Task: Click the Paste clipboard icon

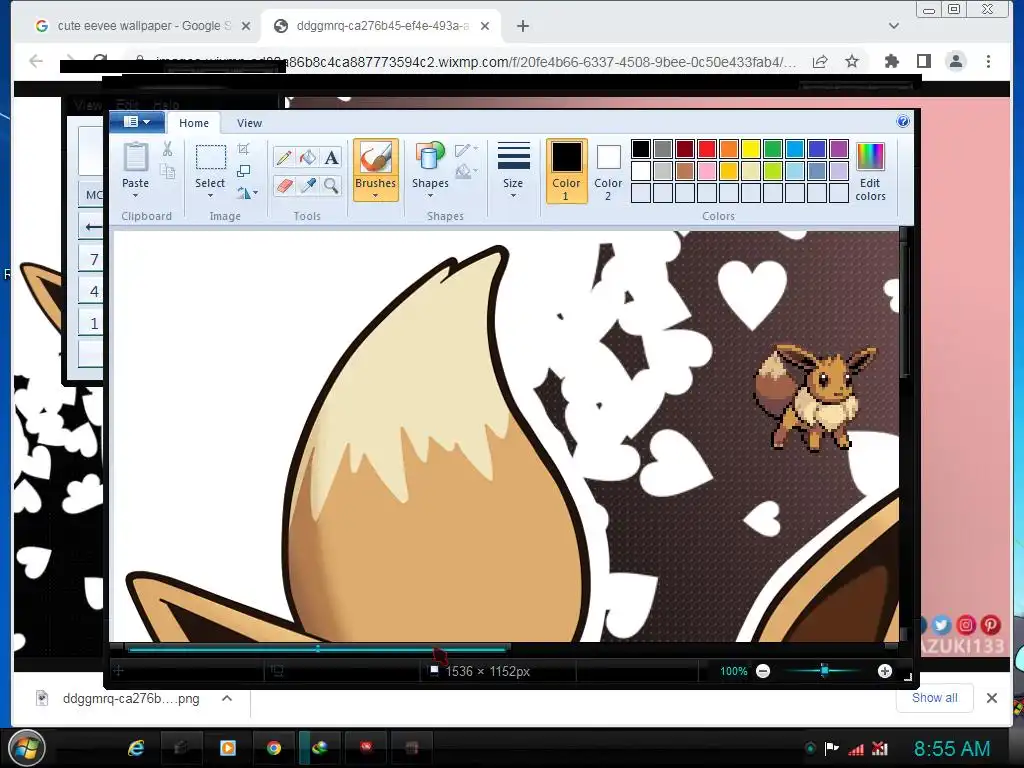Action: point(136,157)
